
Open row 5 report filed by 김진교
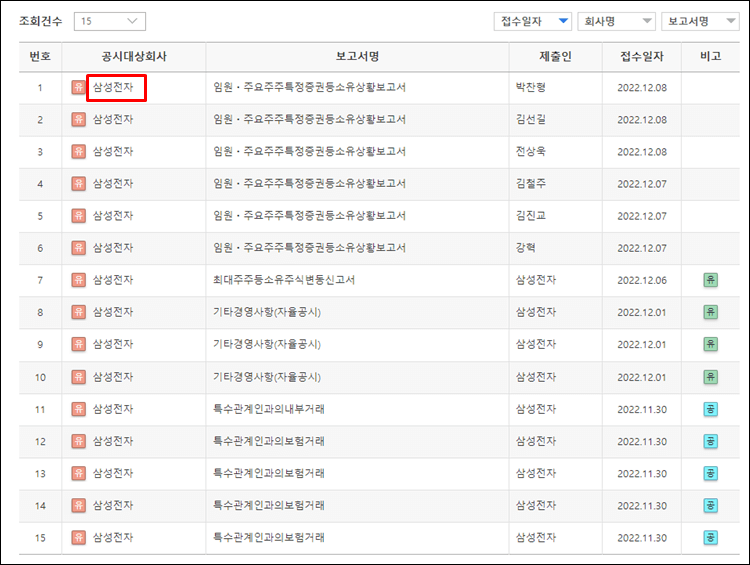tap(309, 215)
